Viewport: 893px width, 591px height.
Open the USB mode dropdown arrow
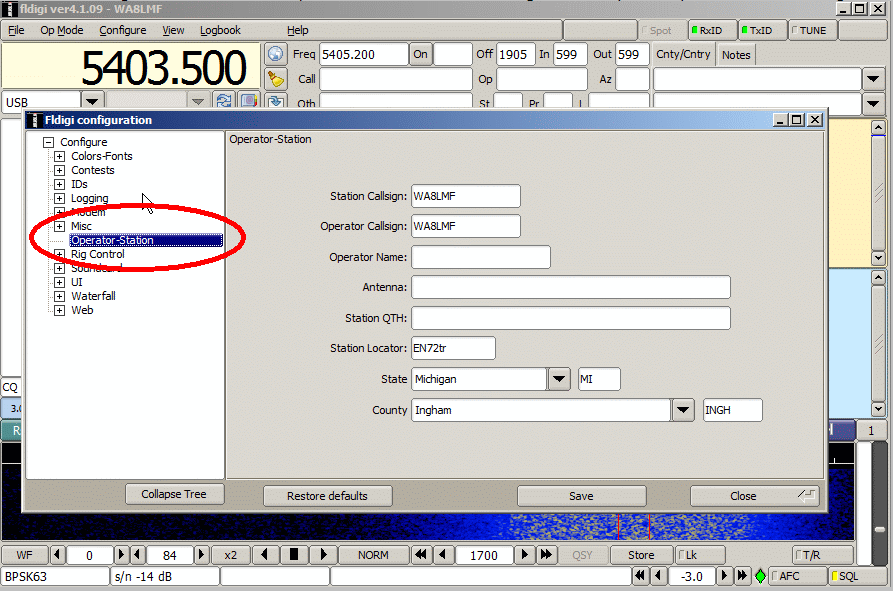click(x=92, y=101)
